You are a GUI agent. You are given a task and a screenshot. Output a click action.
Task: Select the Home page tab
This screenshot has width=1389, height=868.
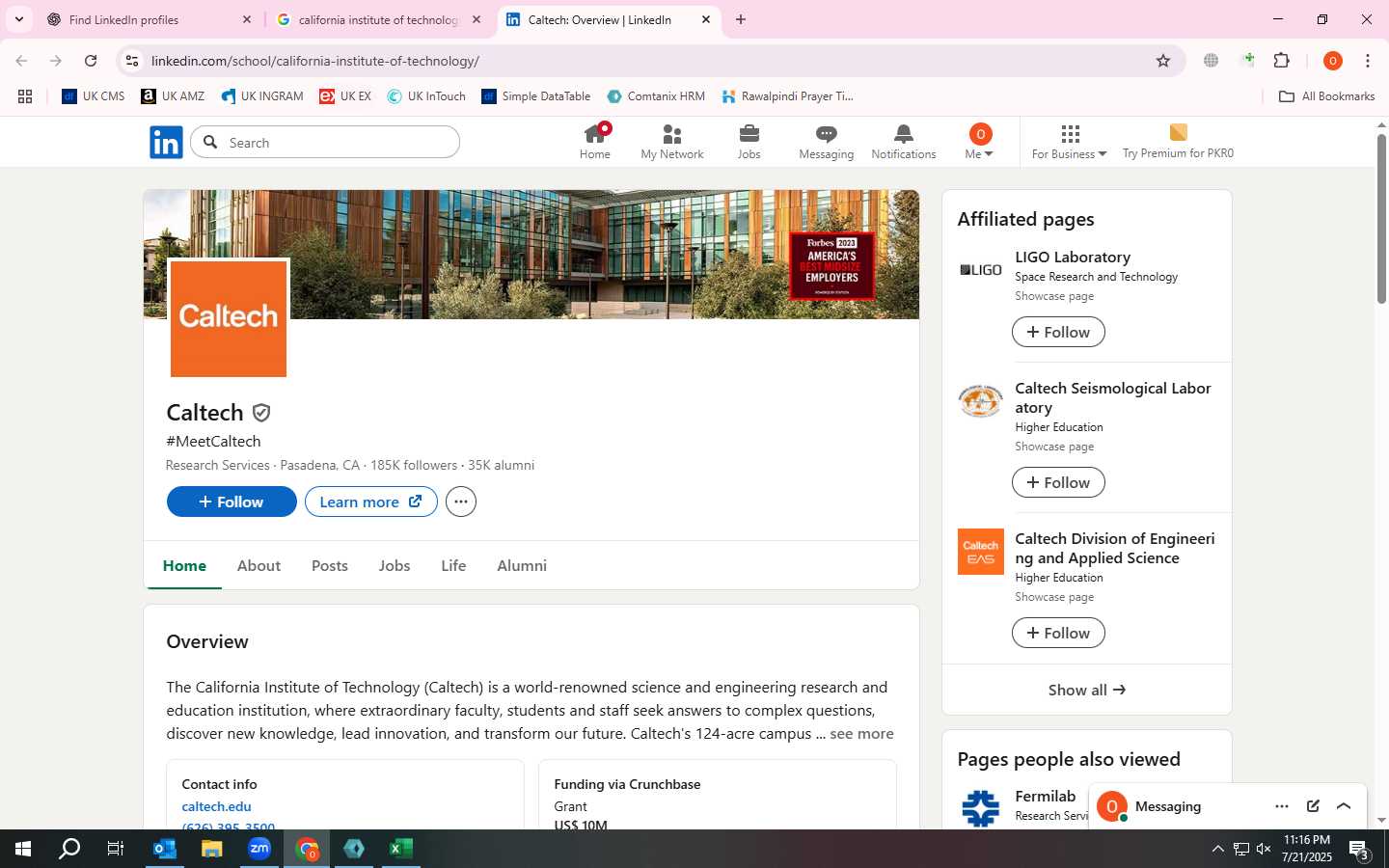pos(184,566)
